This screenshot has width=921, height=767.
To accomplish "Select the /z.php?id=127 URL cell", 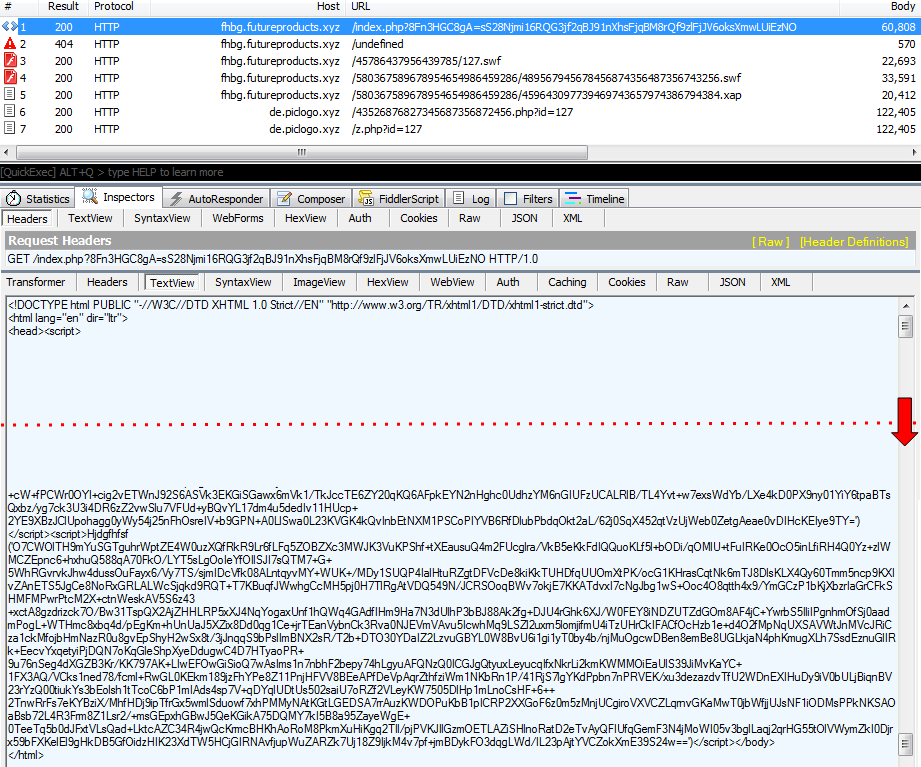I will [x=386, y=129].
